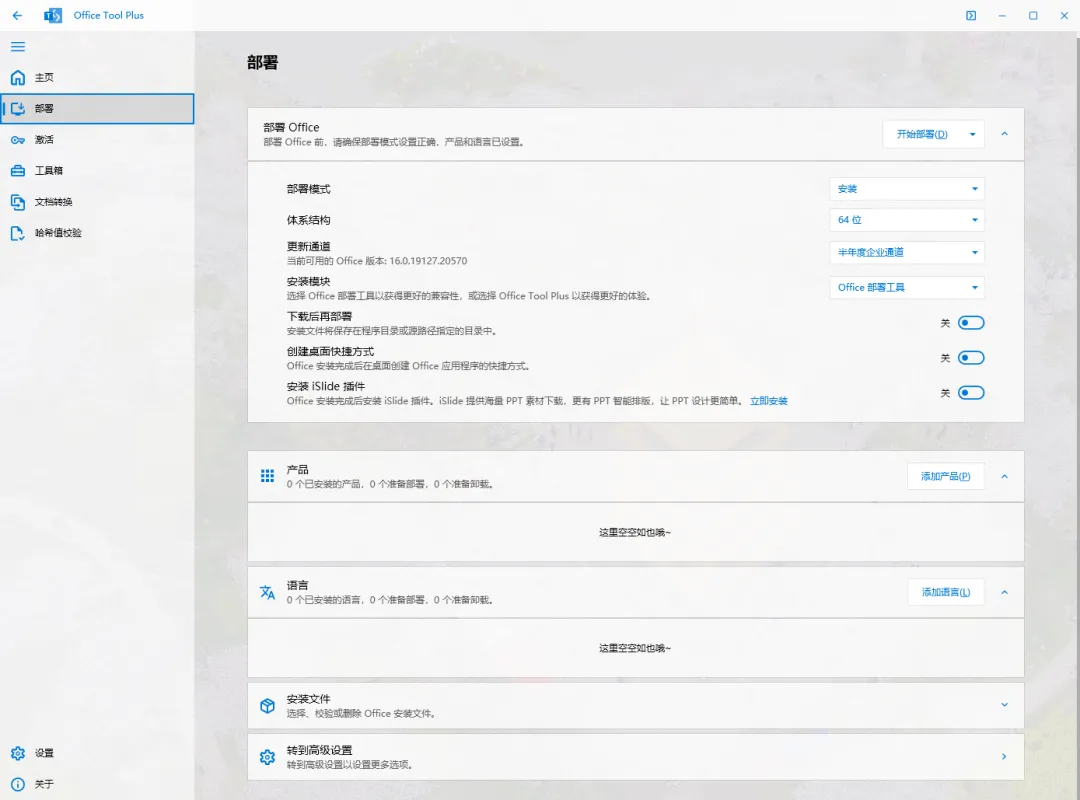Click the 部署 deploy sidebar icon
The height and width of the screenshot is (800, 1080).
pyautogui.click(x=18, y=108)
